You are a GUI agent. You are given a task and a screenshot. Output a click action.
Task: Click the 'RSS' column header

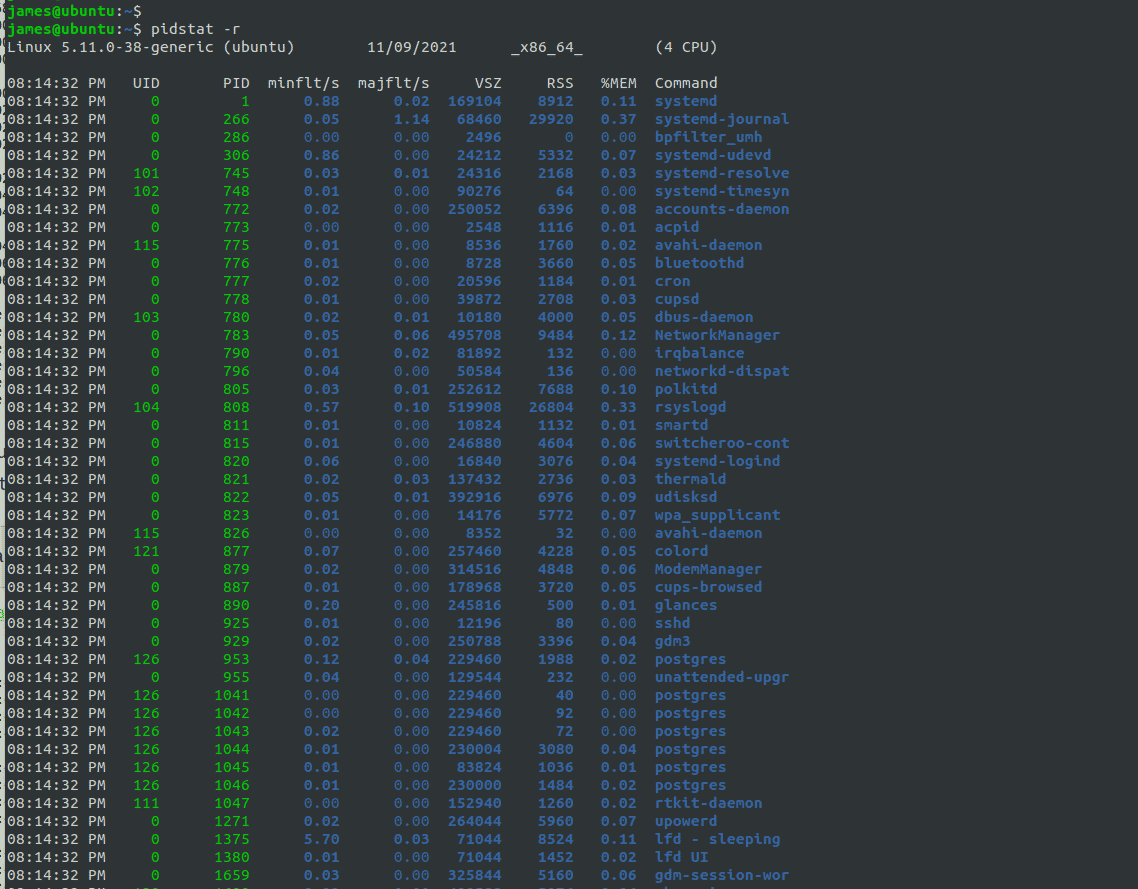click(x=560, y=83)
